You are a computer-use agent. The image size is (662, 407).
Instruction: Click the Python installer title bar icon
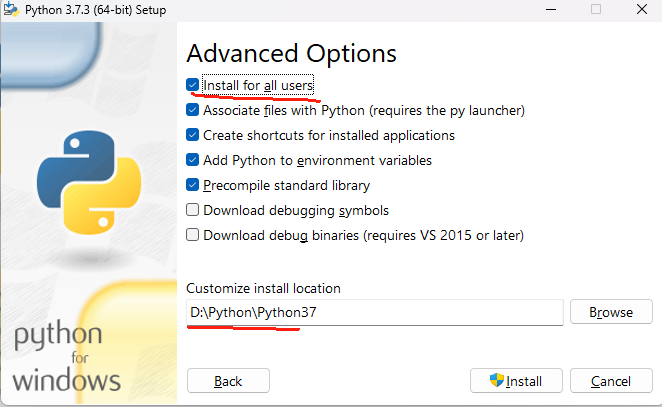pos(11,9)
